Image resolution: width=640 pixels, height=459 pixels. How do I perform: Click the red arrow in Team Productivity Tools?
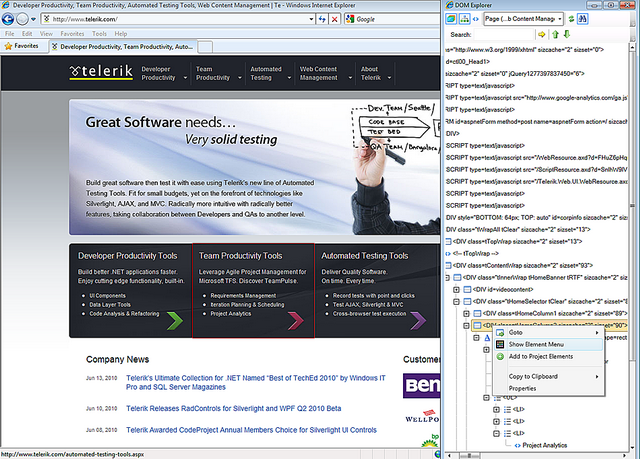tap(296, 320)
